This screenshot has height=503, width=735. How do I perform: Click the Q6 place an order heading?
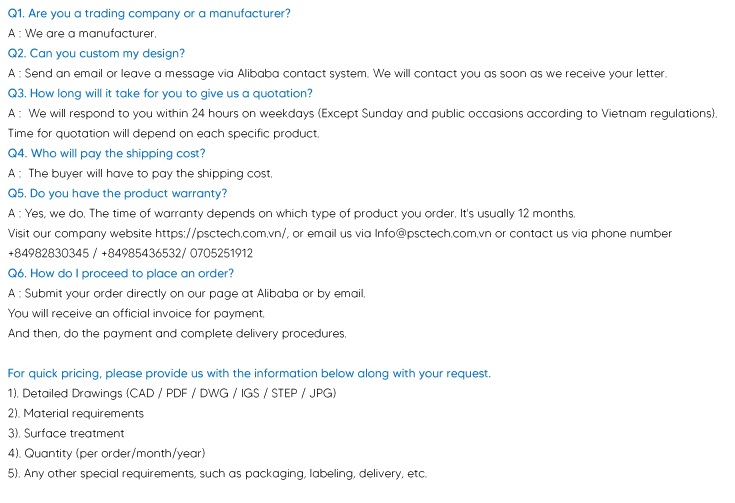pos(120,273)
